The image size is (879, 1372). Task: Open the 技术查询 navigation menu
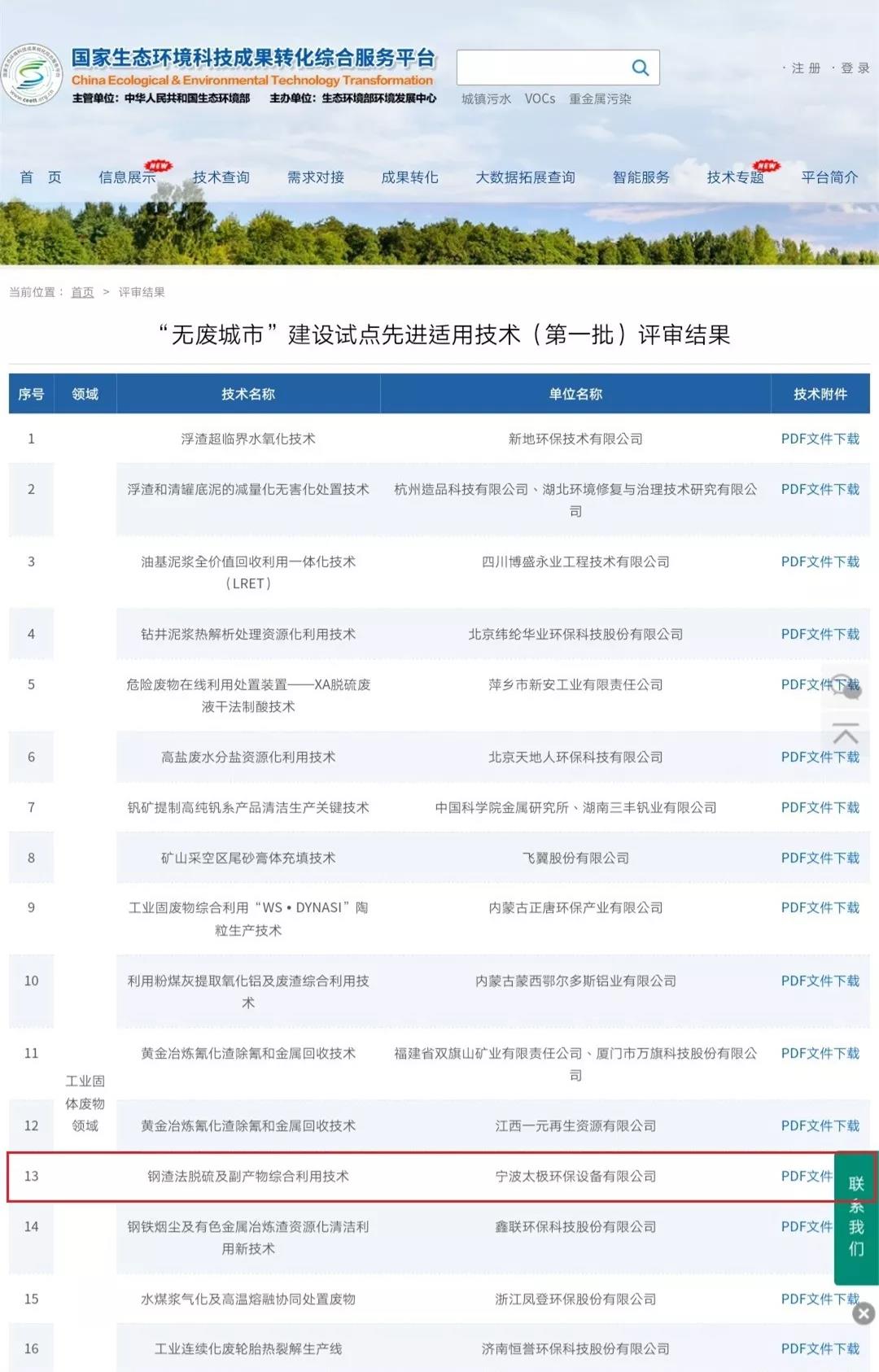221,177
